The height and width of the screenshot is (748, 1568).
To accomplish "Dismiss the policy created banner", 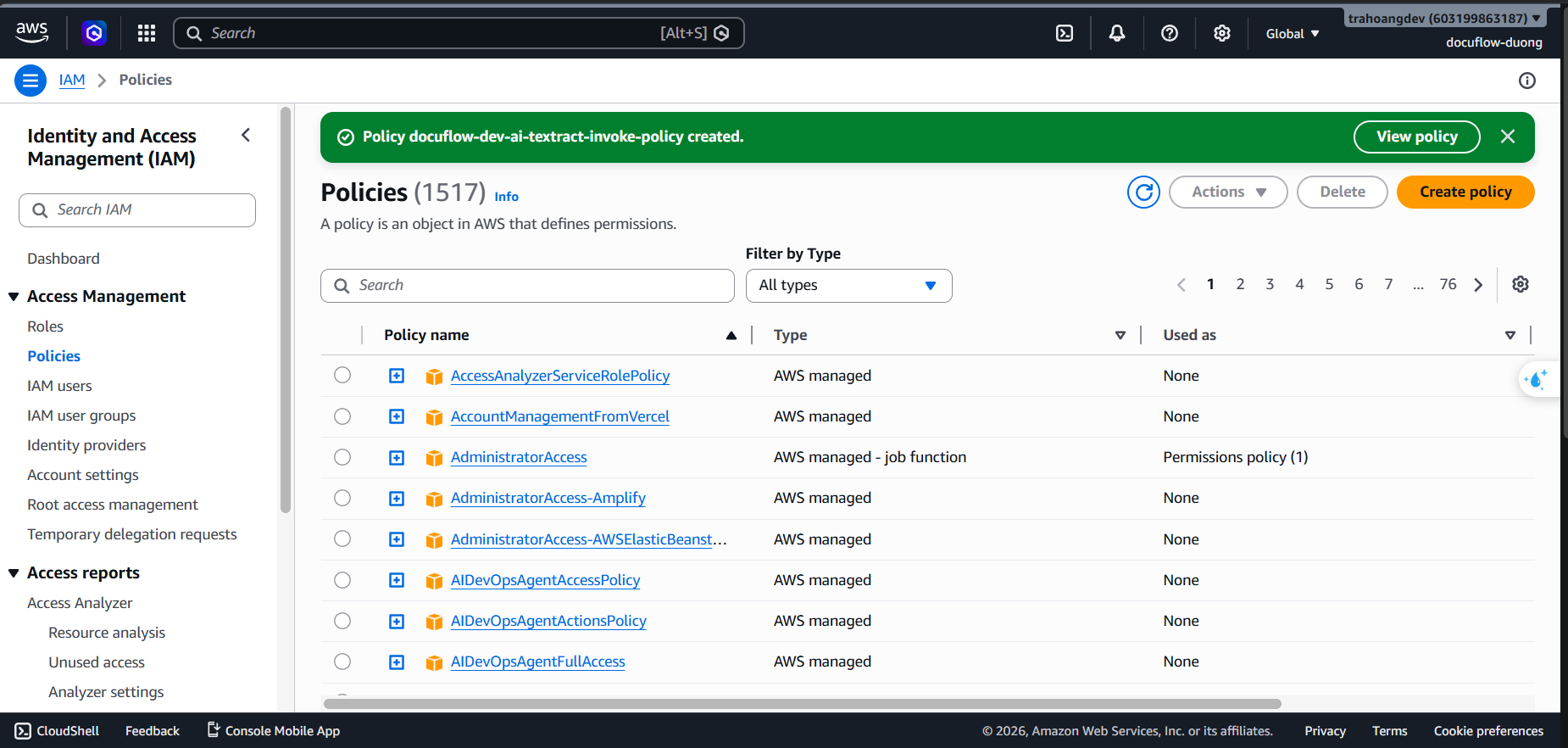I will pyautogui.click(x=1508, y=137).
